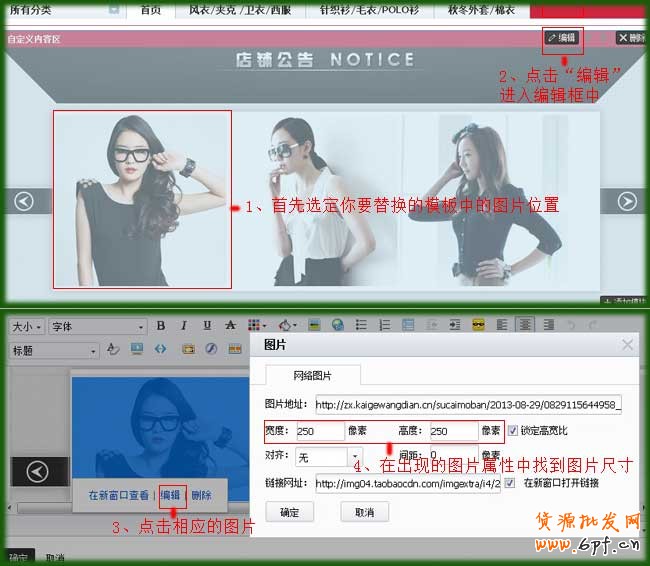Click the monitor preview icon
Screen dimensions: 650x566
(137, 349)
